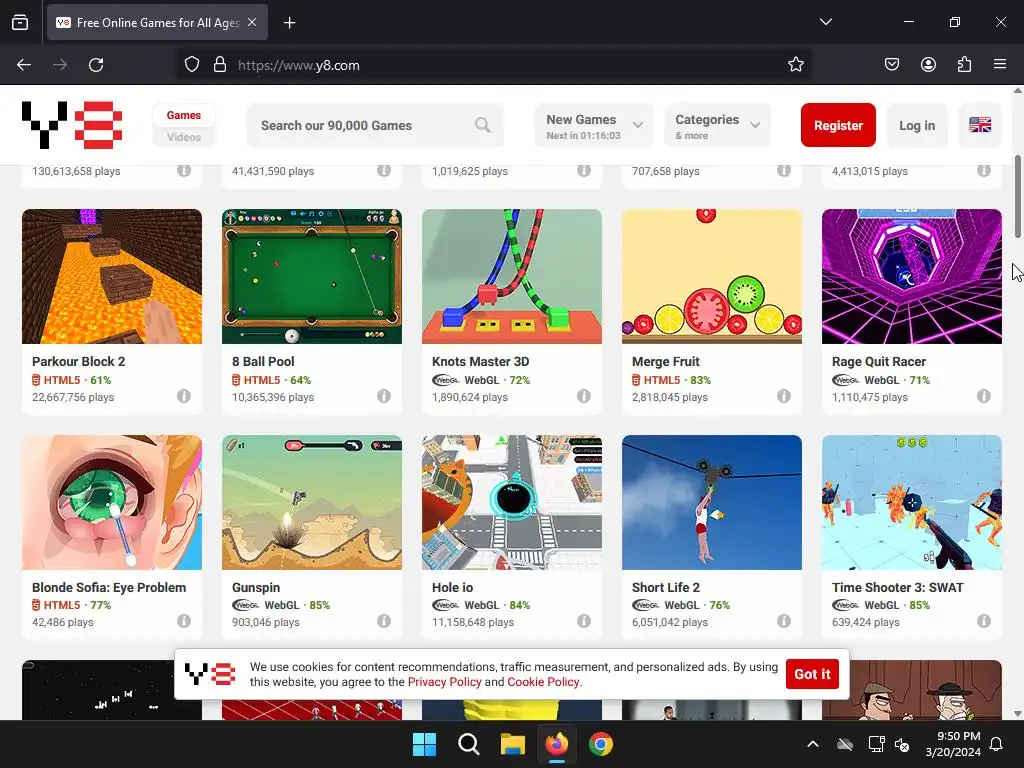Bookmark this page with the star icon

tap(795, 65)
